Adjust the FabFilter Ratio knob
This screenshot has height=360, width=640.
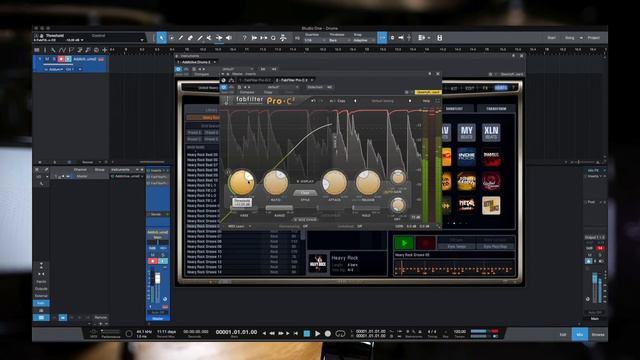pos(276,182)
